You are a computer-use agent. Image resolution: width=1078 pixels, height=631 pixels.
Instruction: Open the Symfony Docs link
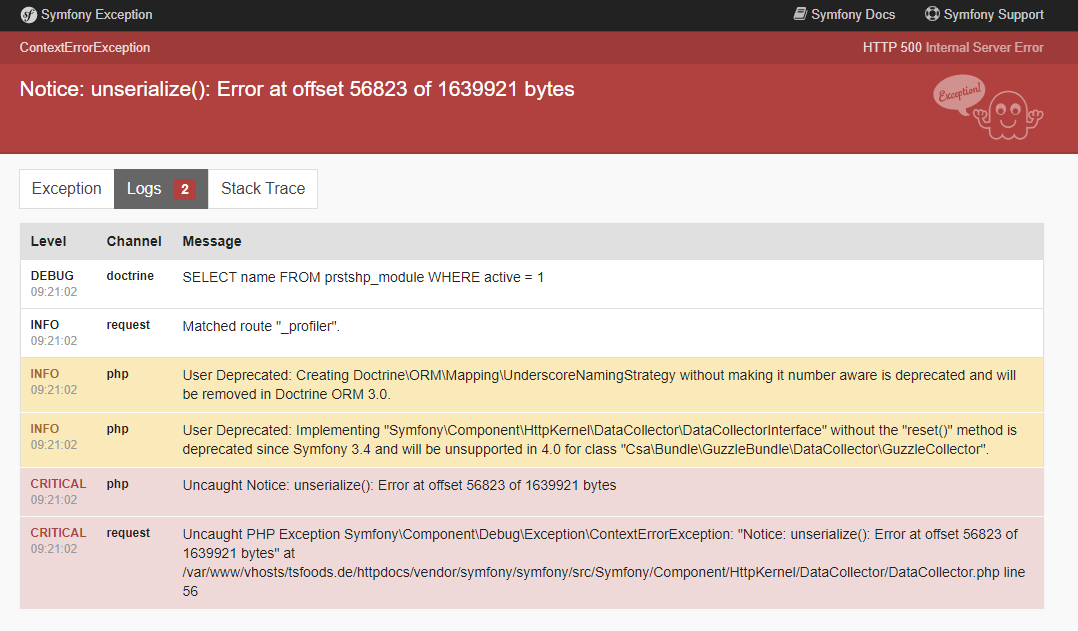tap(853, 15)
